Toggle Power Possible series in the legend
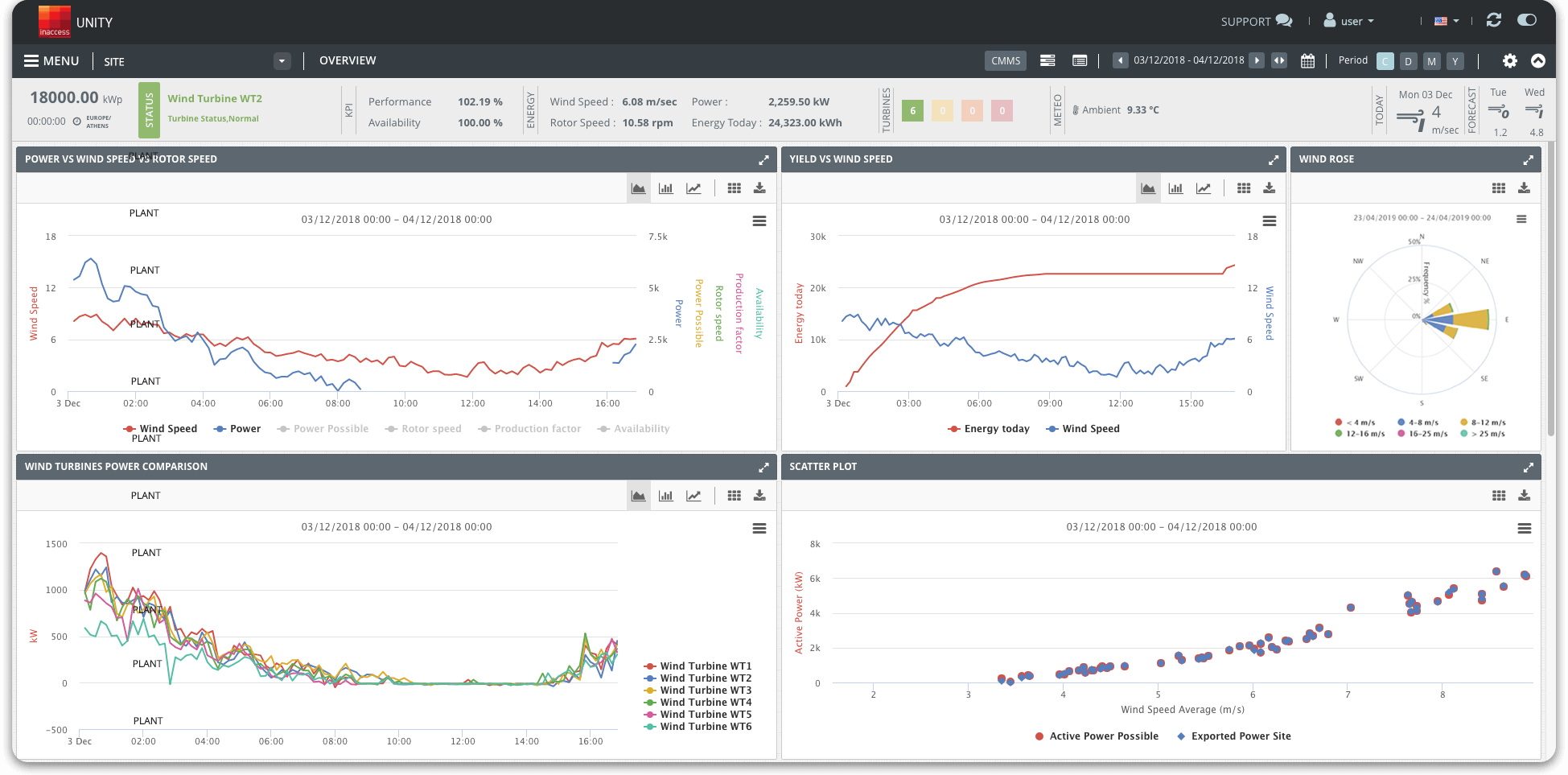The image size is (1568, 775). (323, 429)
